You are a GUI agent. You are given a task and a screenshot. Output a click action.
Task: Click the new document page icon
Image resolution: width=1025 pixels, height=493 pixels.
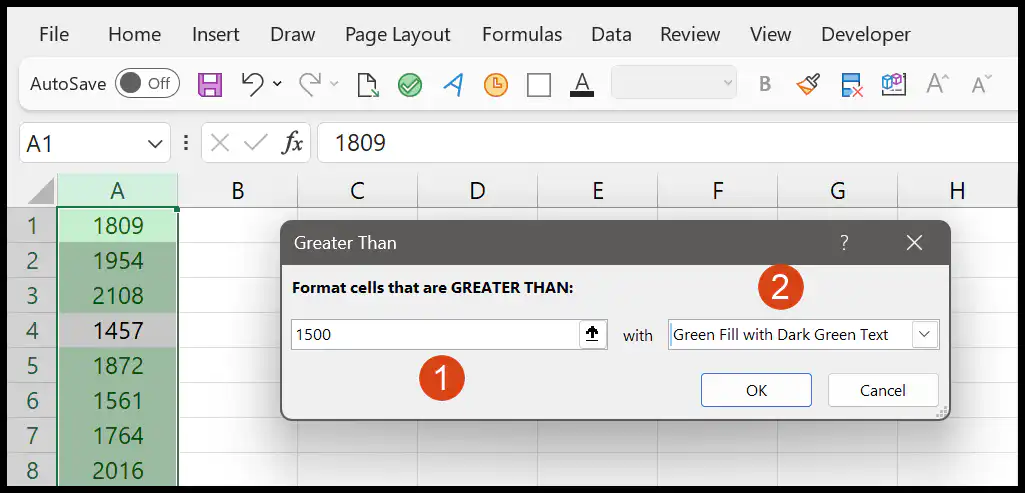coord(367,85)
